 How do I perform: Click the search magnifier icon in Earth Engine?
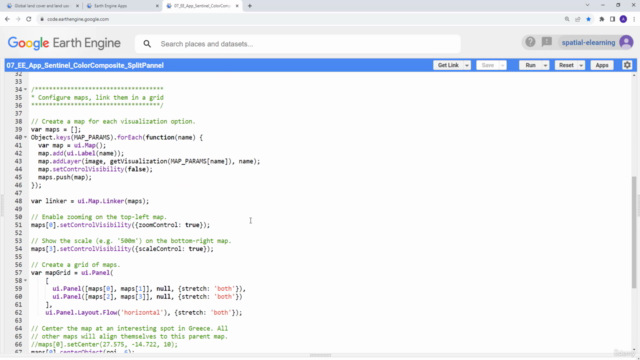point(147,44)
